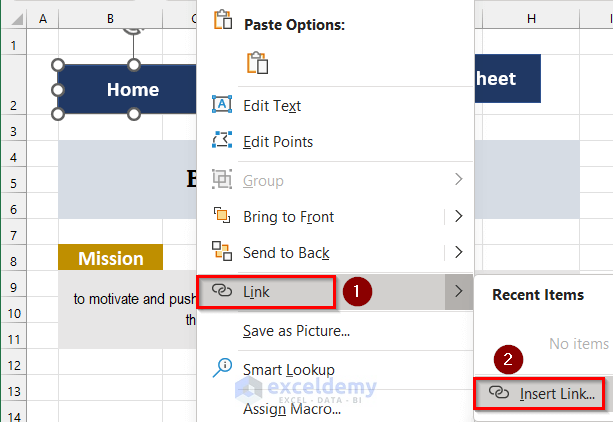Screen dimensions: 613x422
Task: Click the Paste clipboard icon under Paste Options
Action: point(258,63)
